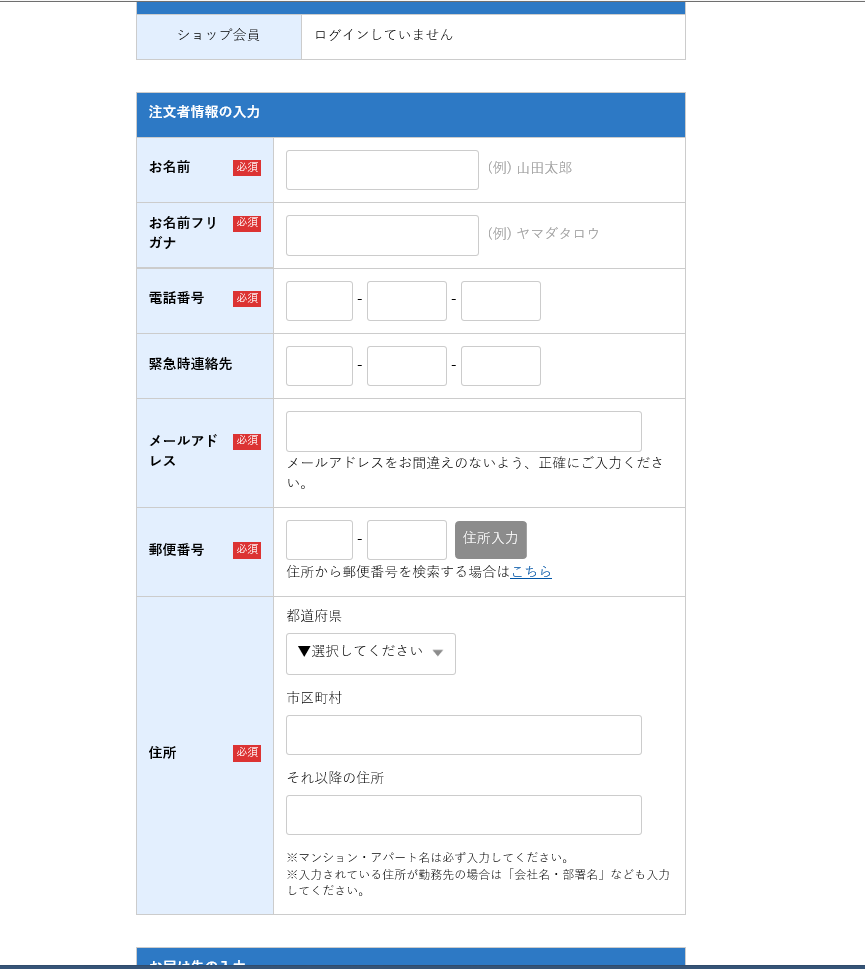This screenshot has height=969, width=865.
Task: Click the 市区町村 input field
Action: point(463,735)
